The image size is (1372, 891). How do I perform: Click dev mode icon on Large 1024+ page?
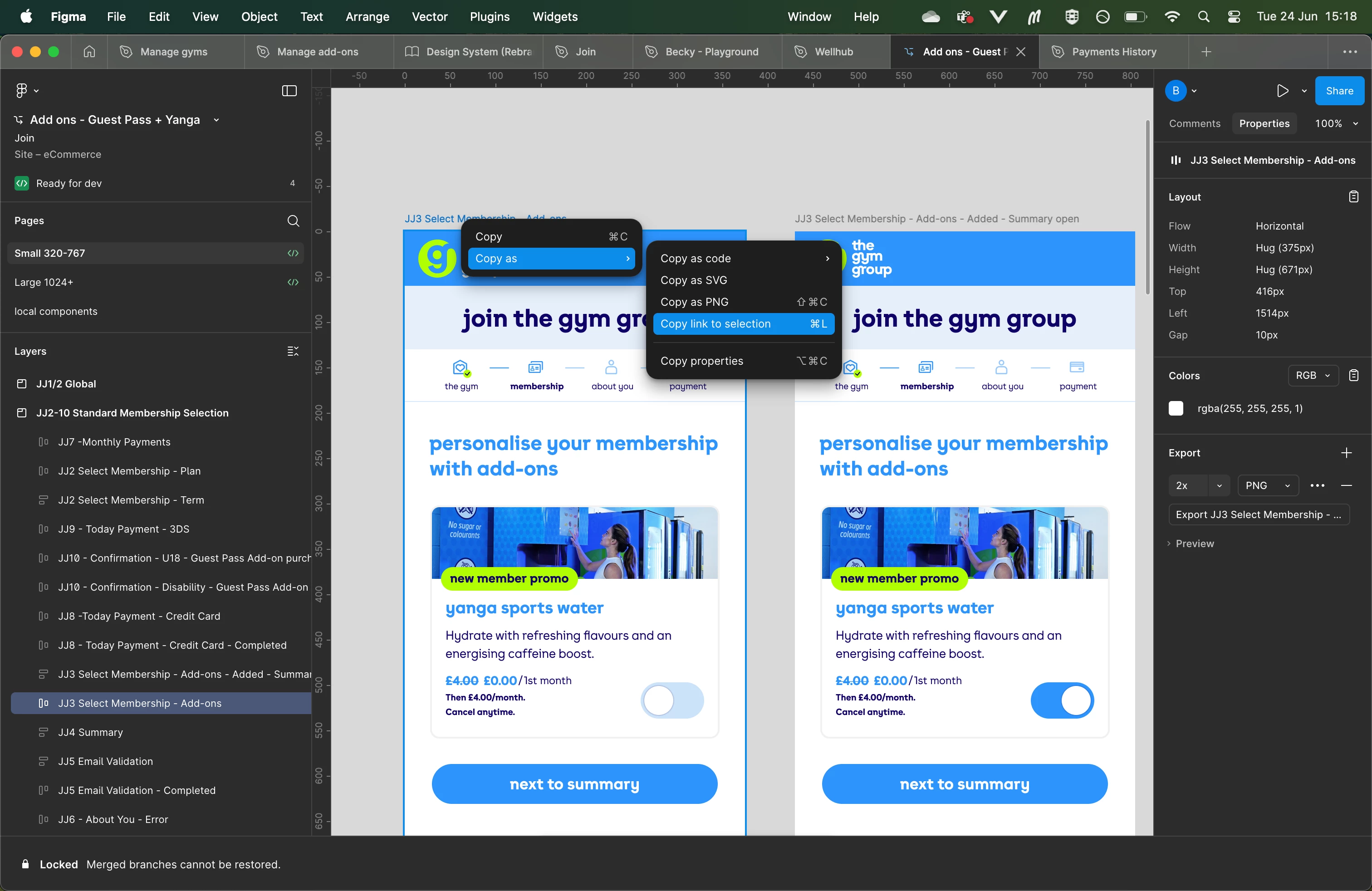293,282
